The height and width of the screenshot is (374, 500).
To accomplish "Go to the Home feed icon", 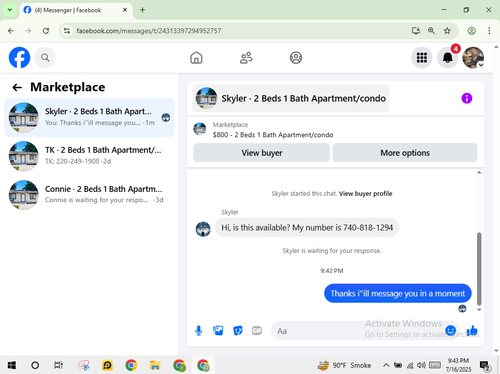I will pyautogui.click(x=196, y=58).
